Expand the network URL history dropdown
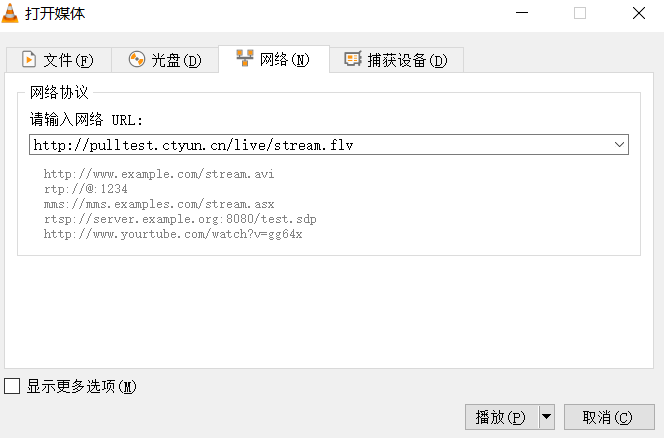Viewport: 664px width, 438px height. [619, 145]
